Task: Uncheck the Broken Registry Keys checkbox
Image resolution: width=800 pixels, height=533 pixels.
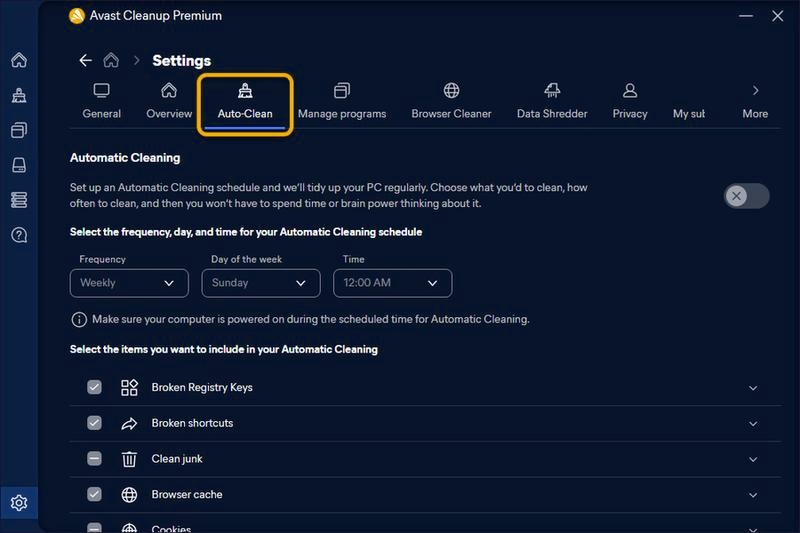Action: pos(94,387)
